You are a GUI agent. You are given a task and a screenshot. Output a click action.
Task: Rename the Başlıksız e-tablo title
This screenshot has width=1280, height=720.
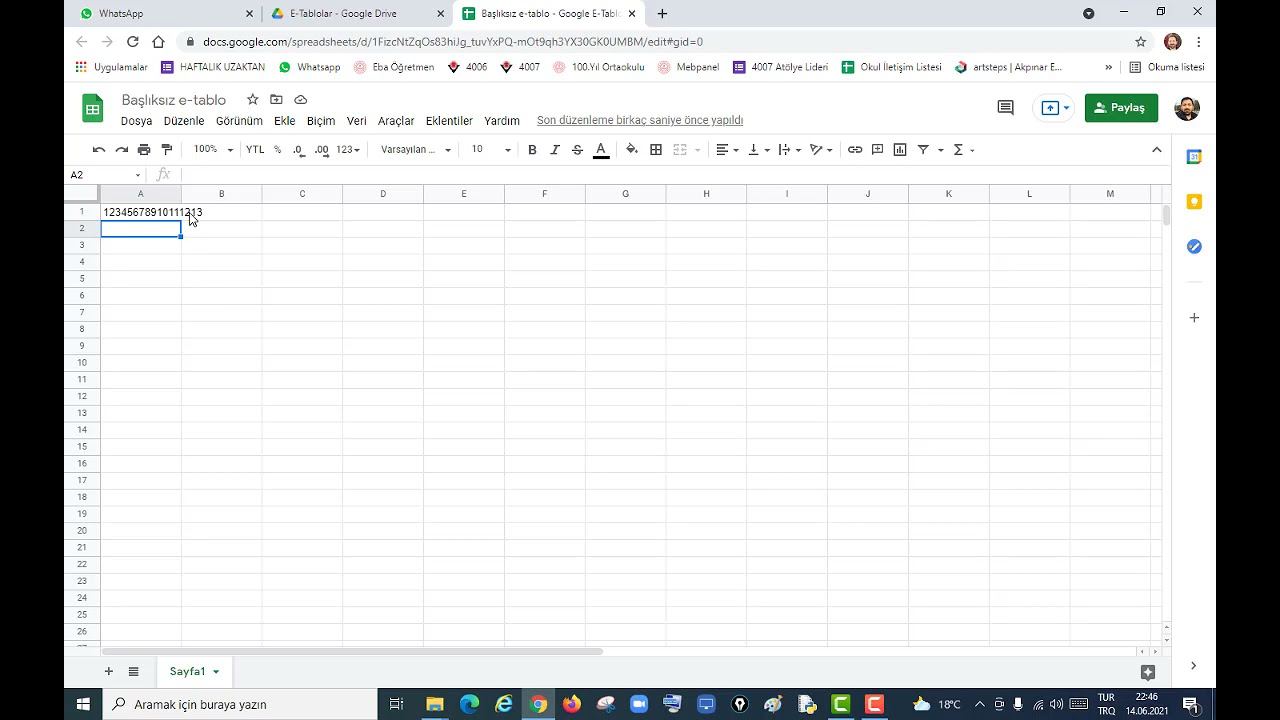[x=174, y=100]
